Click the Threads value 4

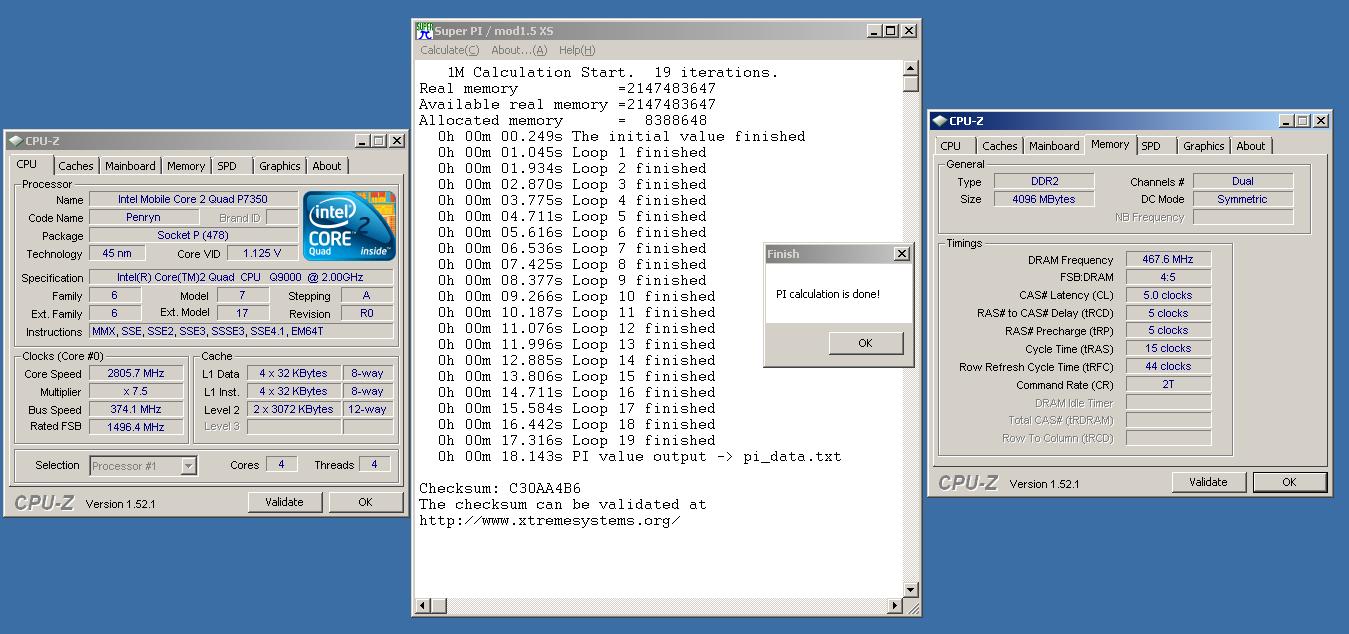point(374,464)
